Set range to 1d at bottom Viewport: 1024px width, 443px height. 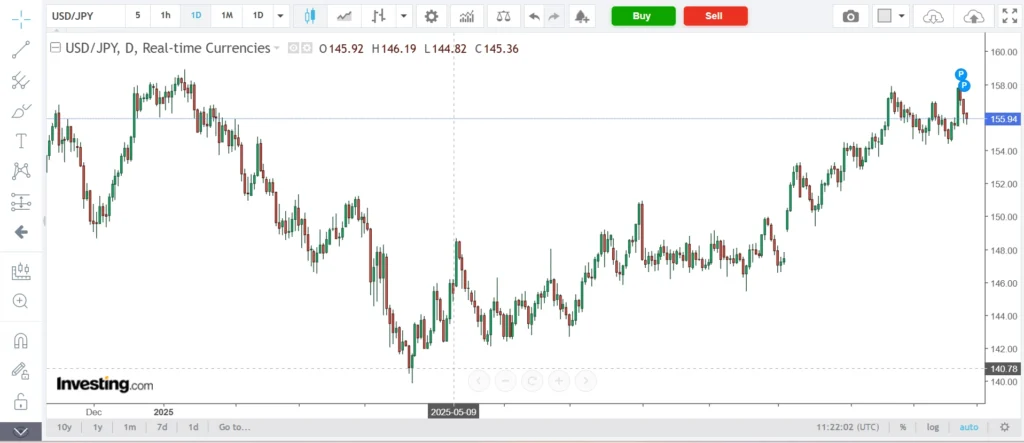(x=193, y=427)
